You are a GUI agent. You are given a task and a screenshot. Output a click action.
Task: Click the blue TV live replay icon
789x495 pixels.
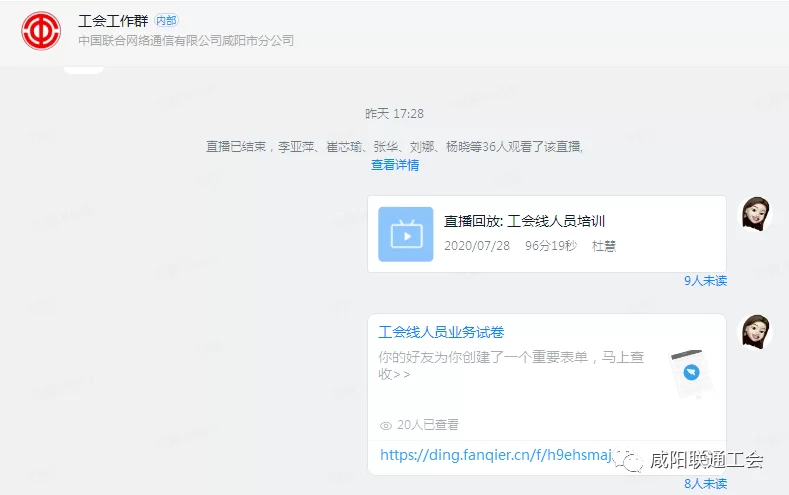tap(406, 235)
